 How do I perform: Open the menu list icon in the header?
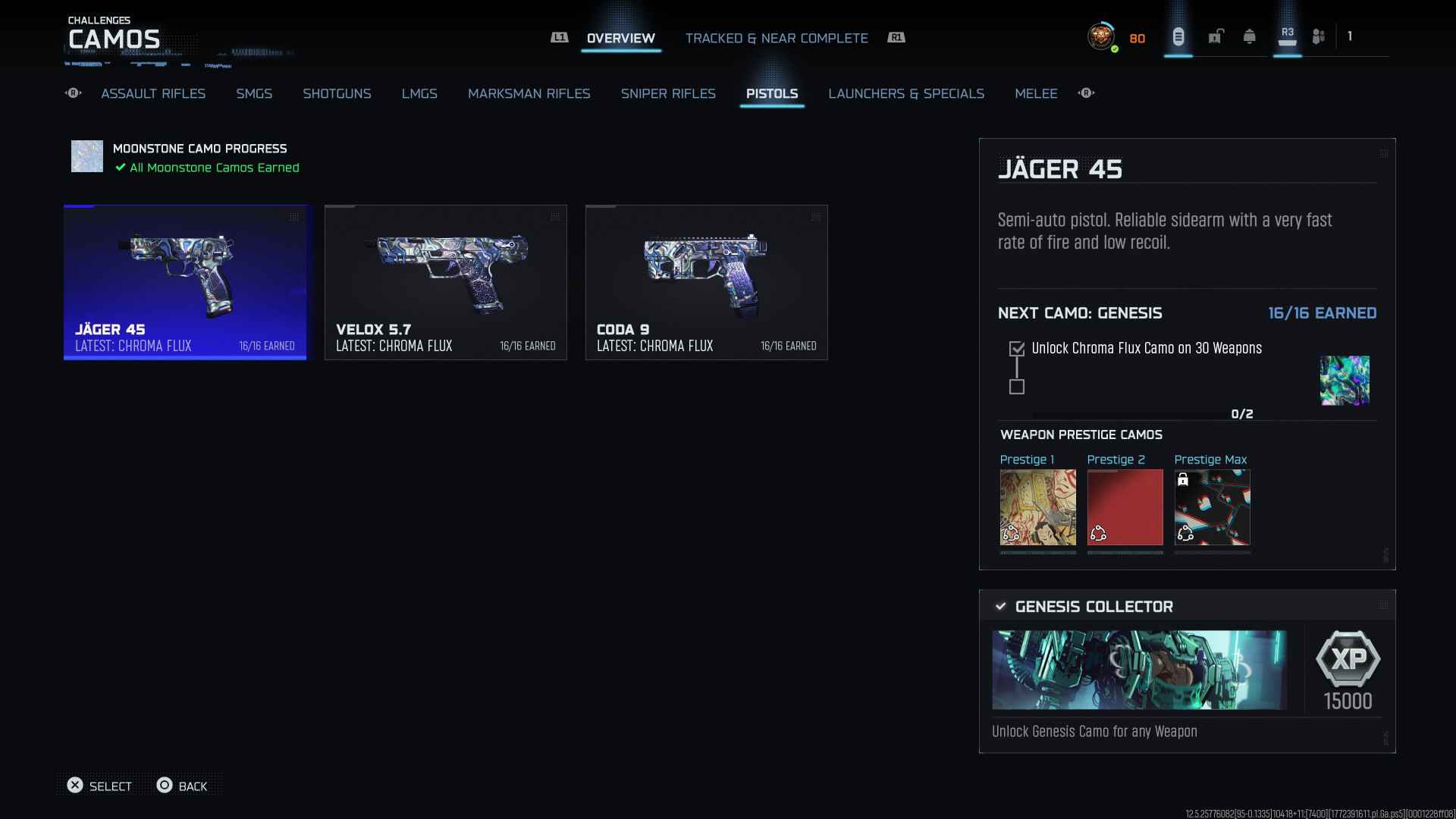[1178, 36]
